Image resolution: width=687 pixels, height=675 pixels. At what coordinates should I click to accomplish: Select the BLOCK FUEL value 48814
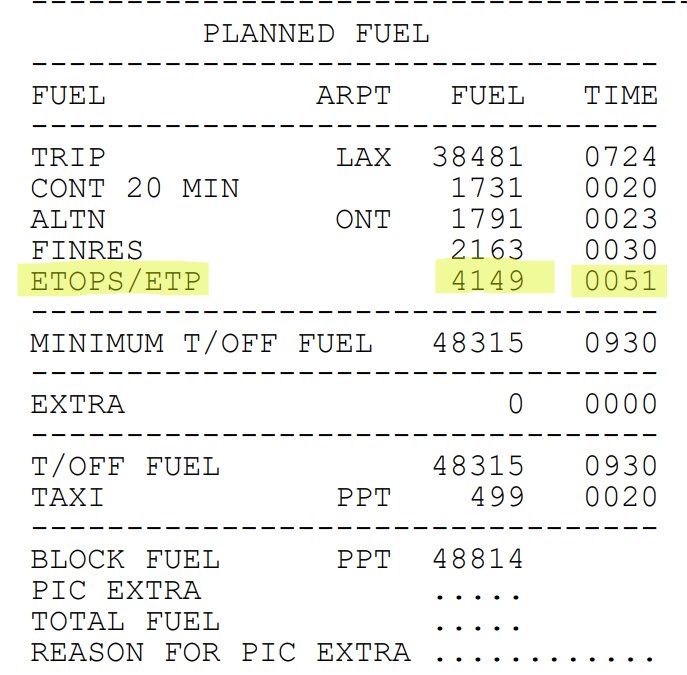478,559
